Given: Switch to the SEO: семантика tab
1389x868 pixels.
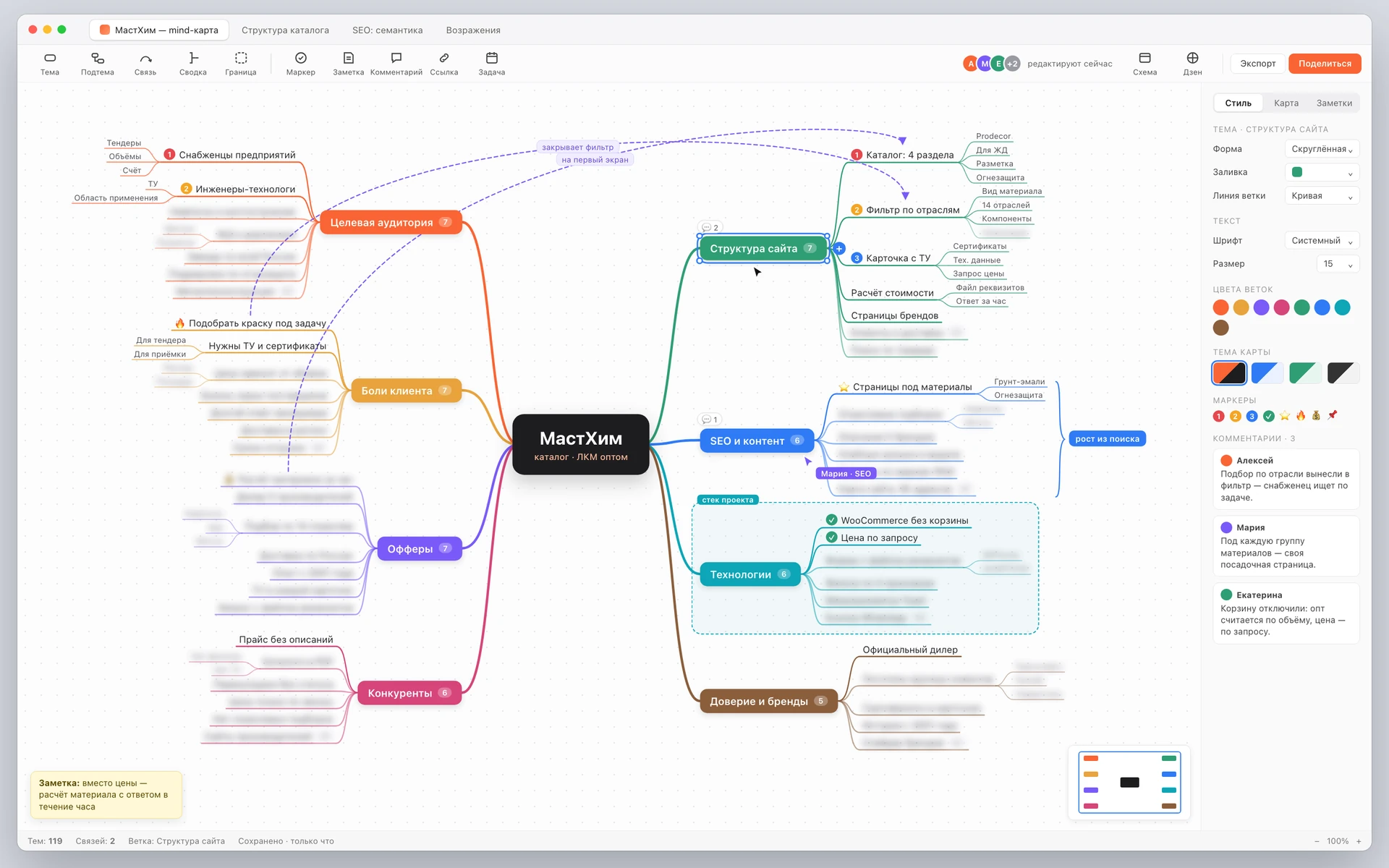Looking at the screenshot, I should tap(387, 30).
